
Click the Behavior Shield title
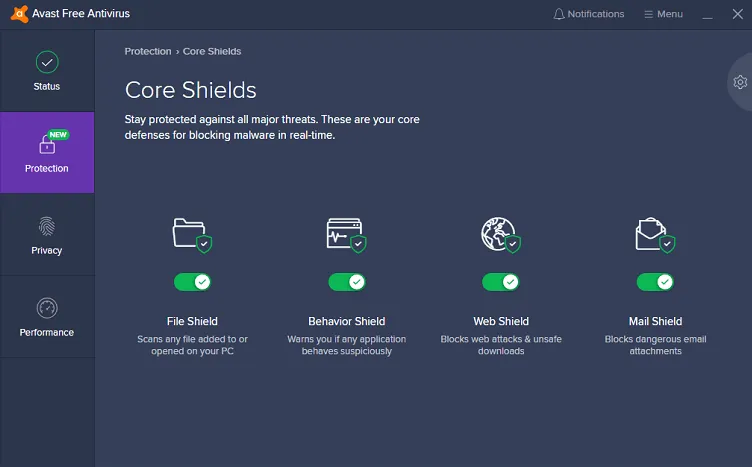pos(347,321)
